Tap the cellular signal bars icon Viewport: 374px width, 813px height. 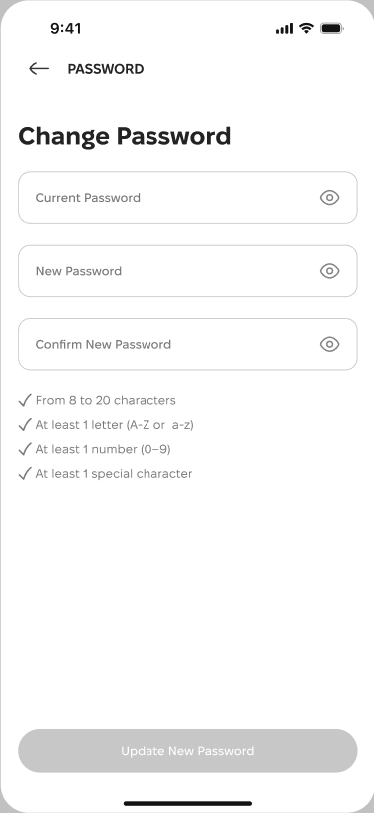pos(284,29)
